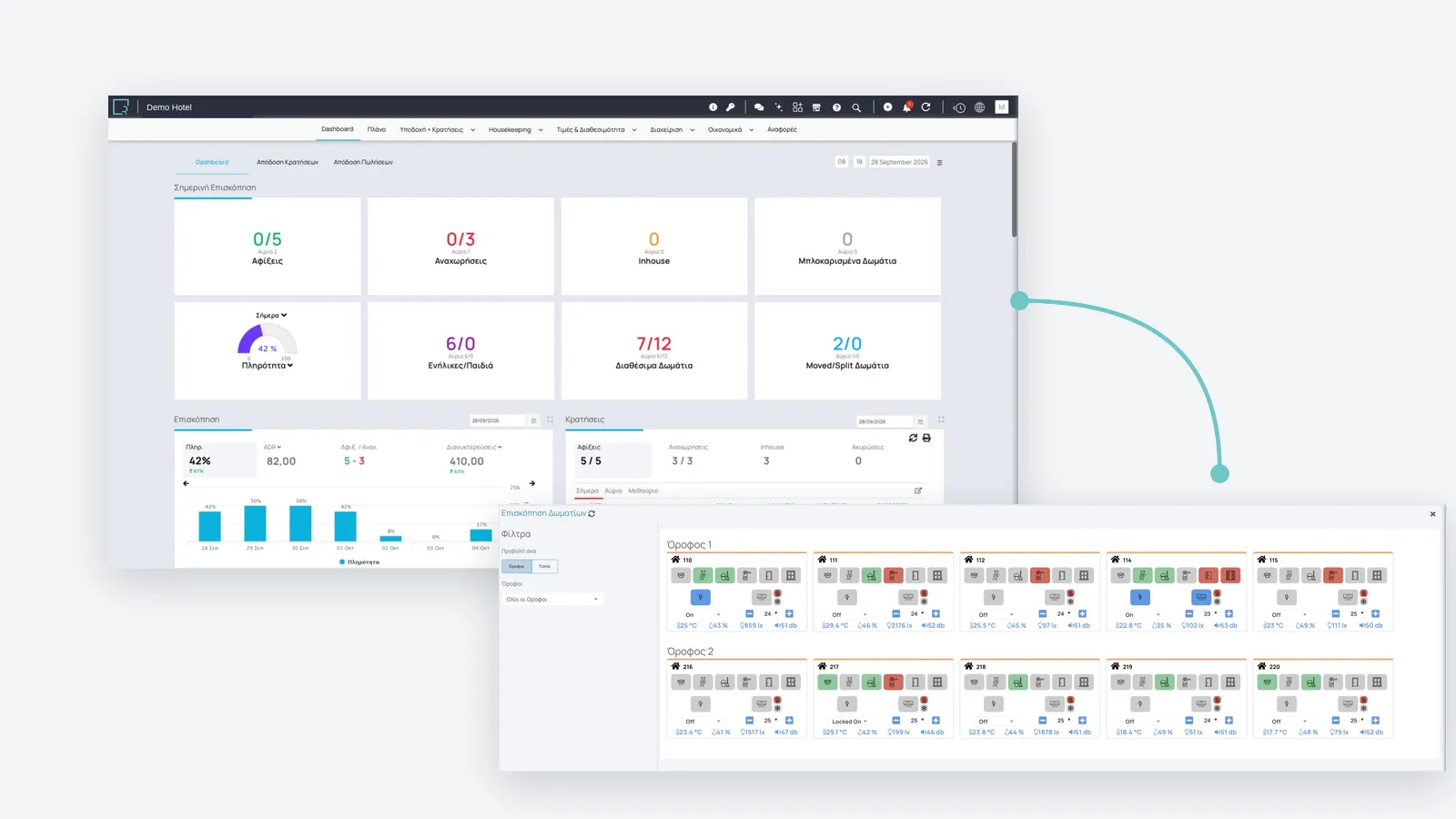Switch to Απόδοση Πωλήσεων tab

click(x=363, y=162)
